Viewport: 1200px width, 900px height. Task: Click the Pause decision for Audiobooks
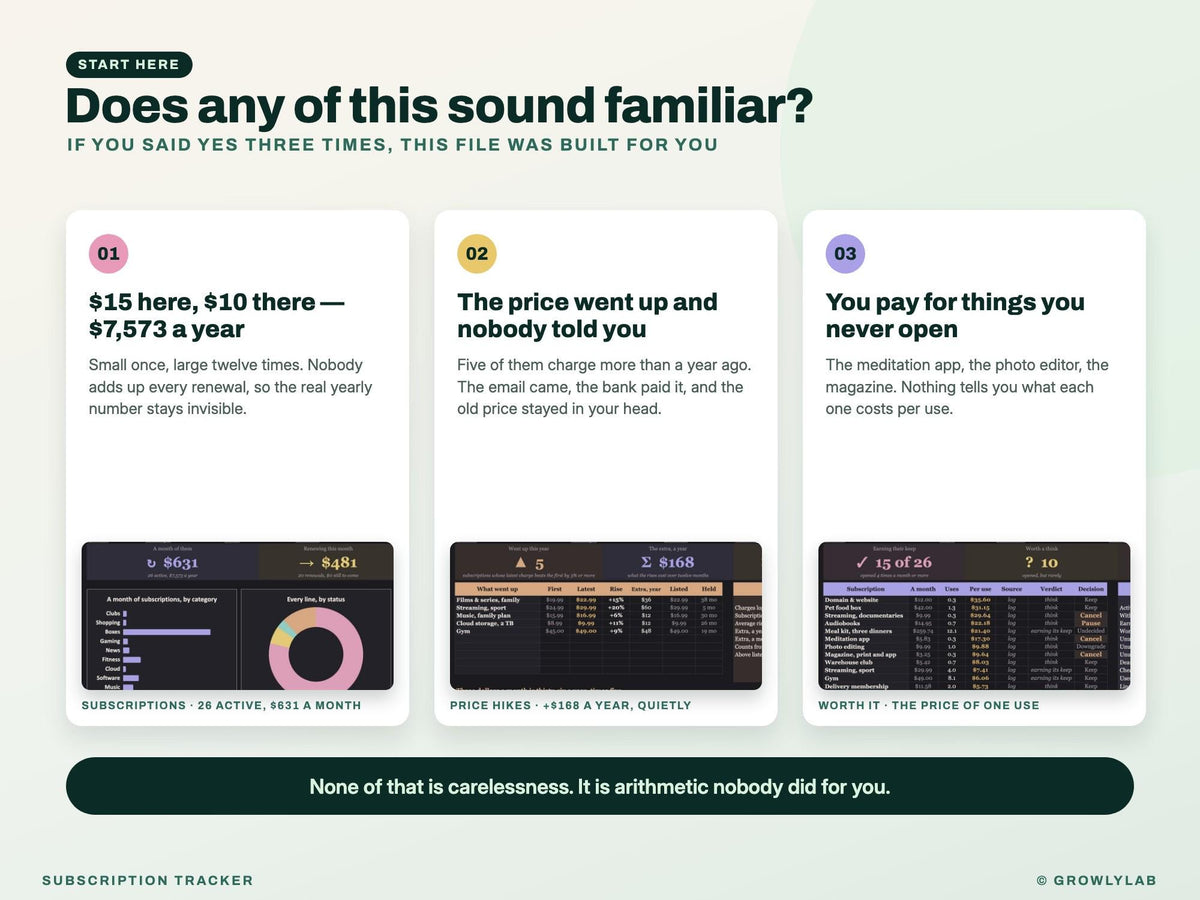(x=1091, y=623)
